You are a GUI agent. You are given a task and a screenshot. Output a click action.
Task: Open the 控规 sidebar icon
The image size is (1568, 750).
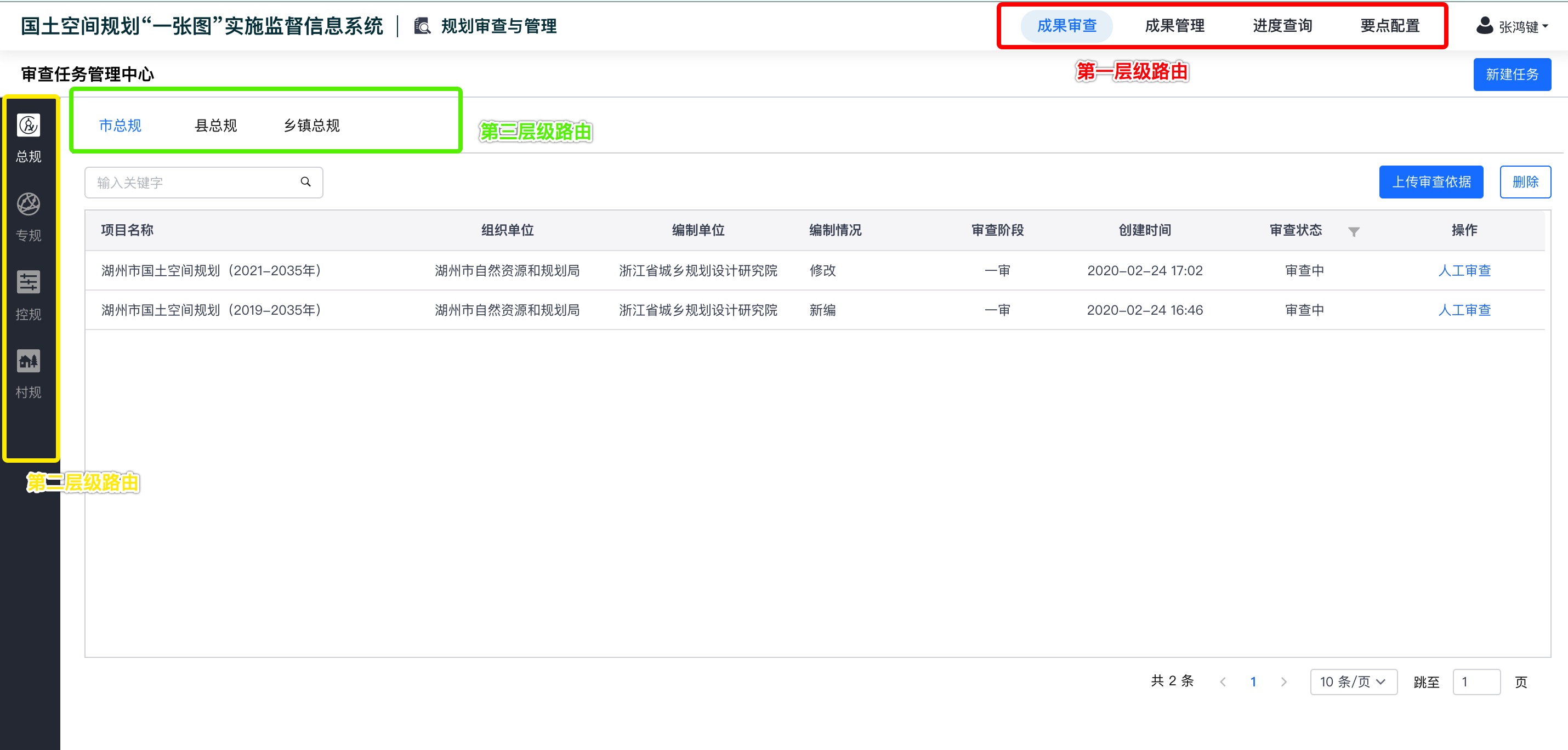29,282
